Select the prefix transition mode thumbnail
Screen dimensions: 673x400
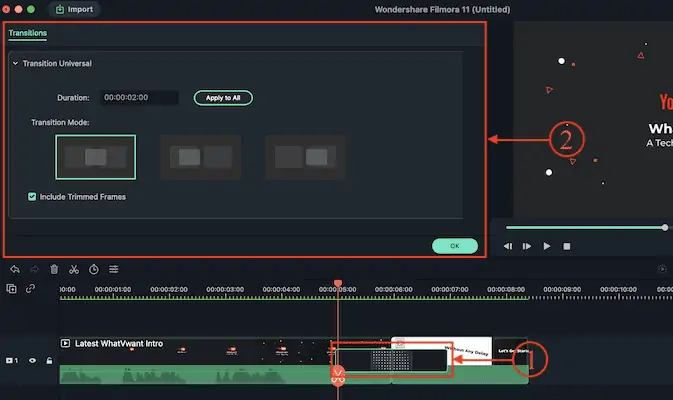point(200,157)
